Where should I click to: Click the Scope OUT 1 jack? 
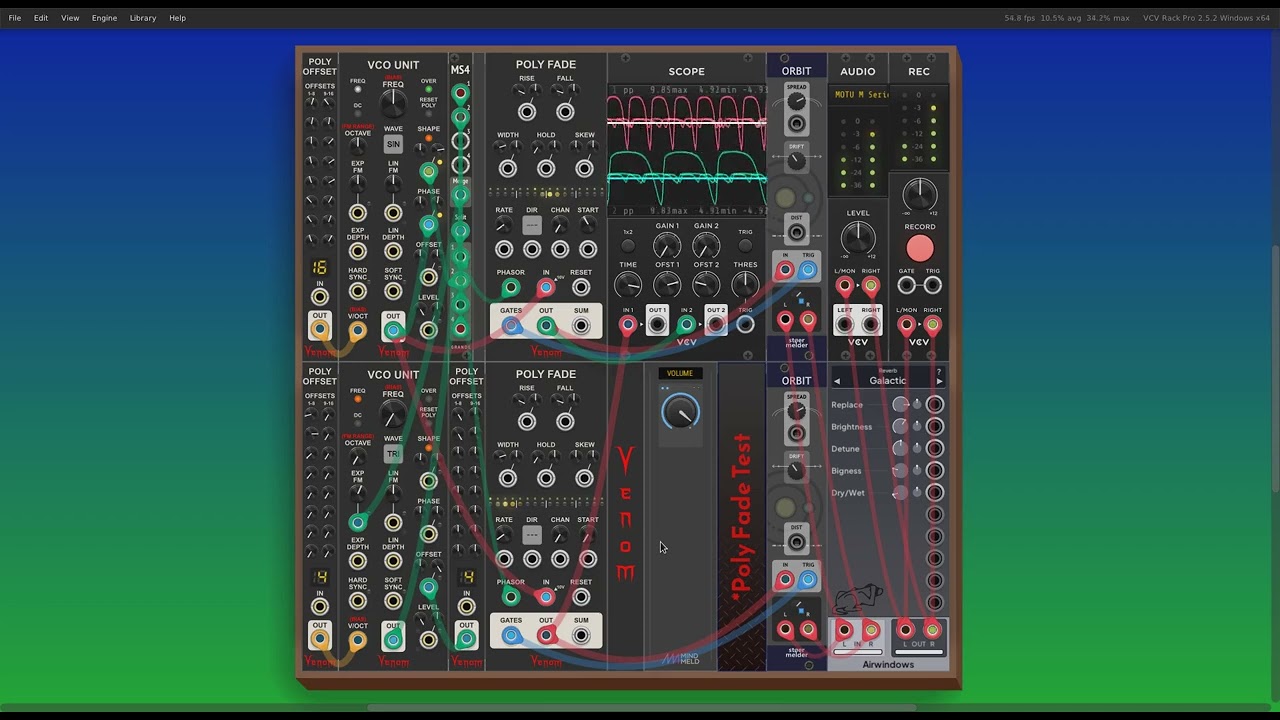(657, 324)
